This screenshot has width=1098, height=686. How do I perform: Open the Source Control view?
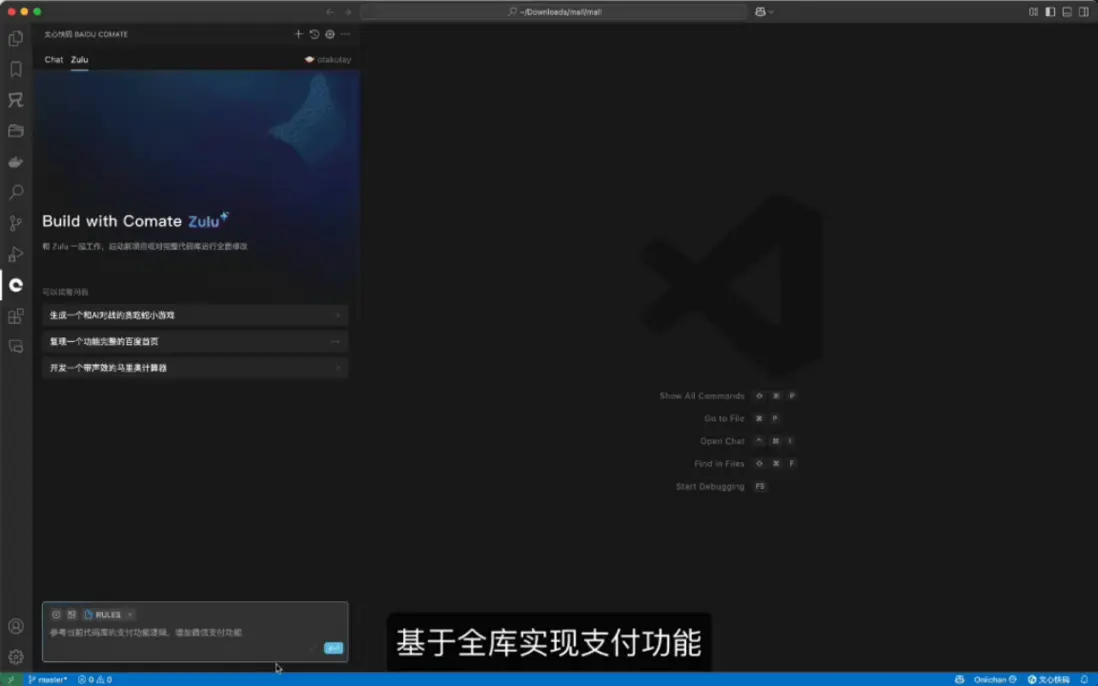tap(14, 222)
